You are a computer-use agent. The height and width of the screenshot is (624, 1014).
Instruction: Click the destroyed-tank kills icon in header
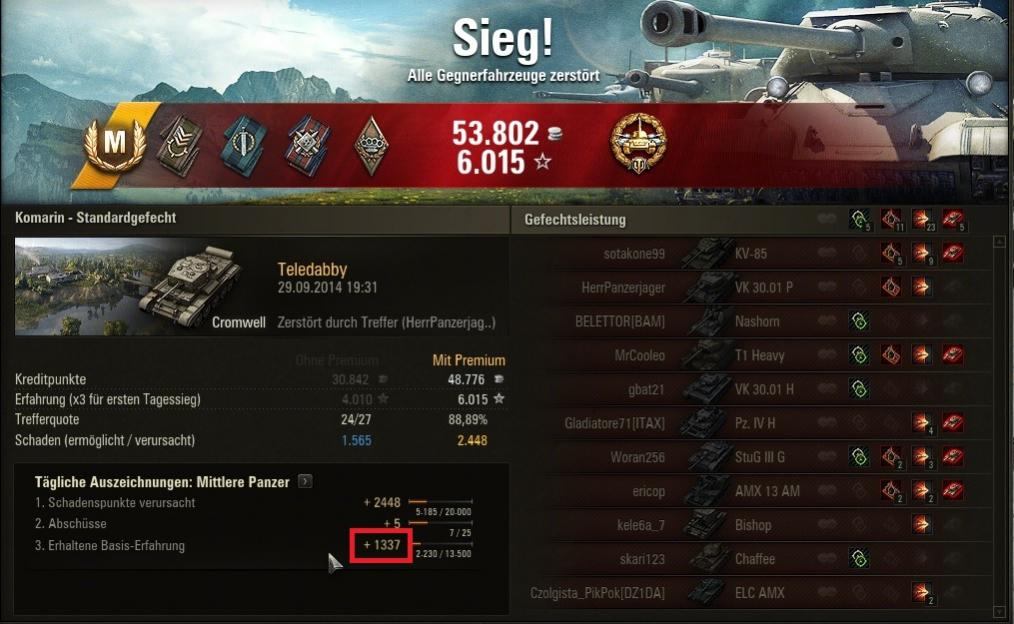pos(953,221)
